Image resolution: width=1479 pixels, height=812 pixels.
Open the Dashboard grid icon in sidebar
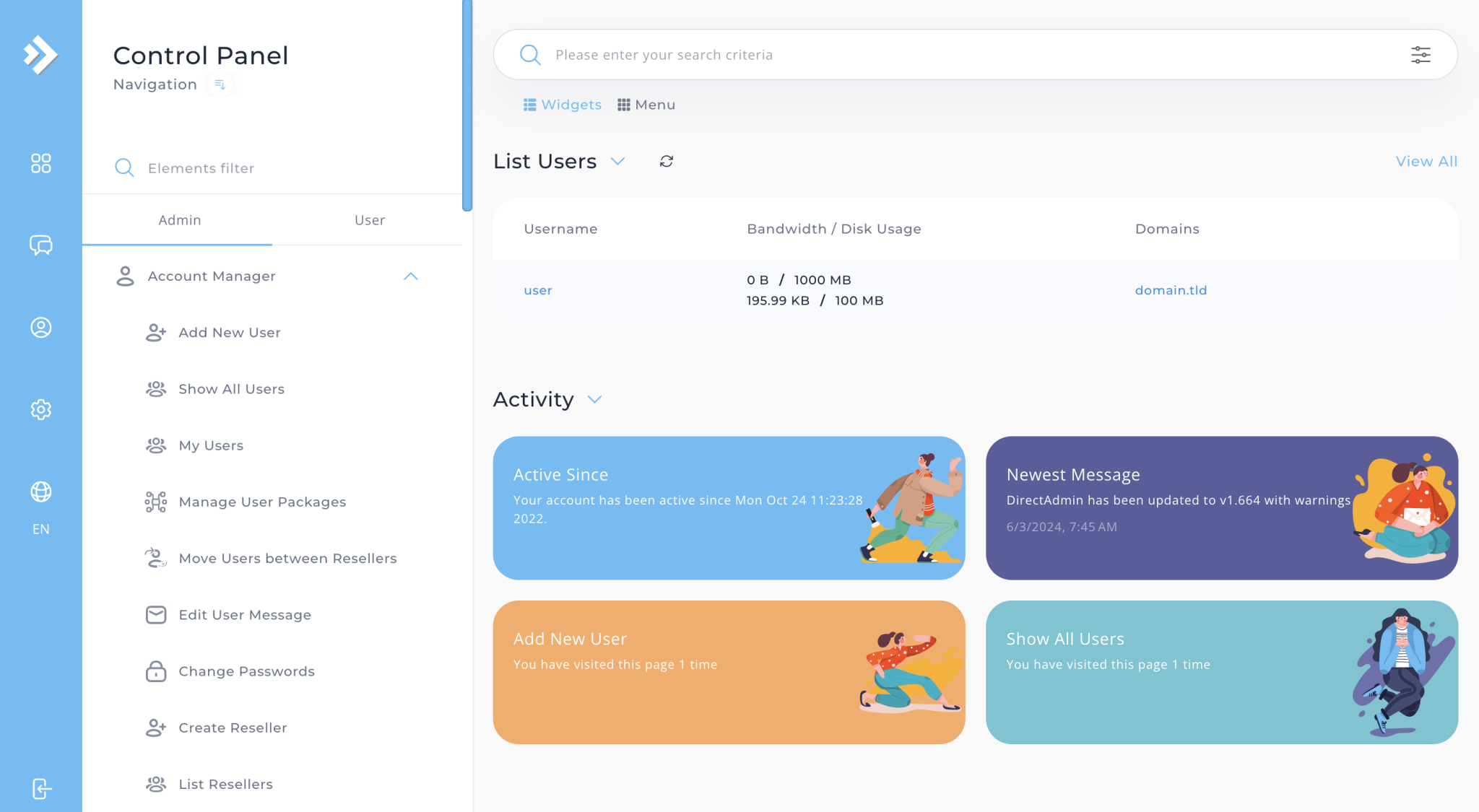[41, 164]
